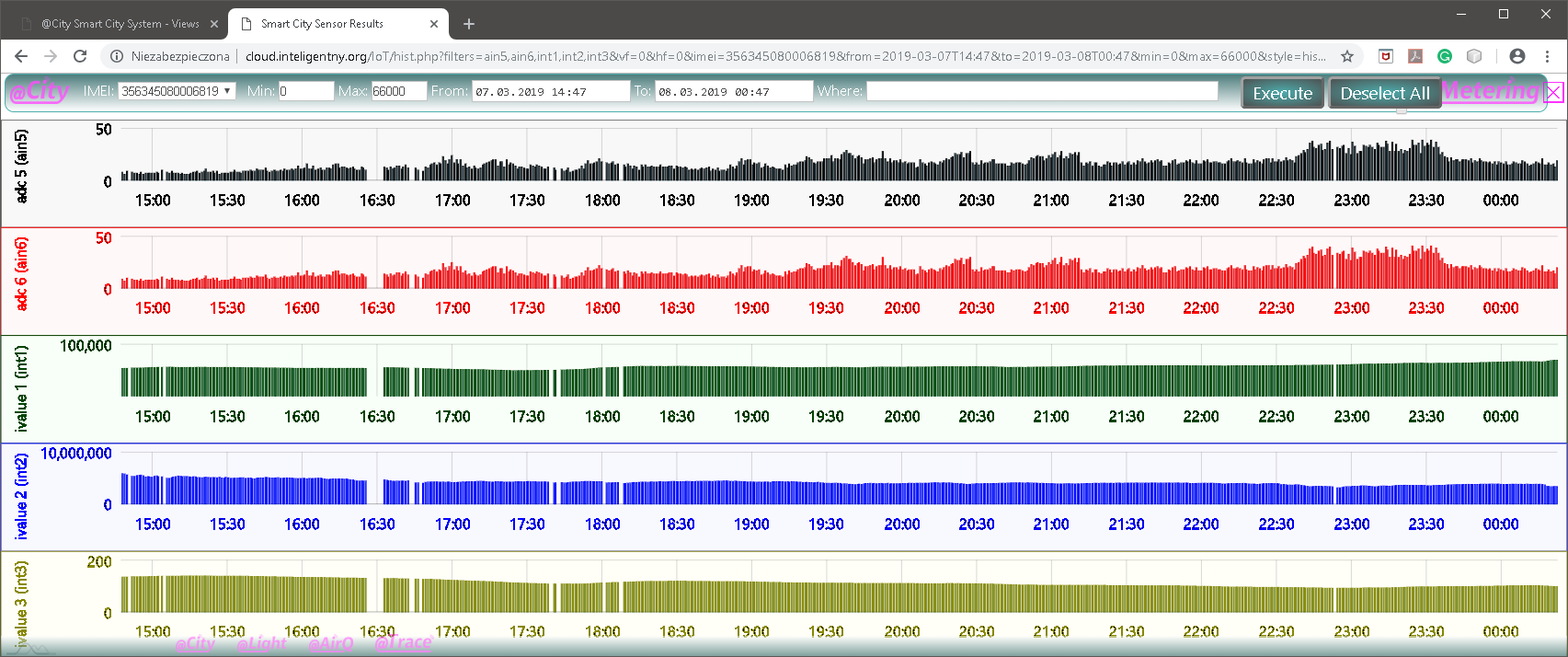Screen dimensions: 1568x657
Task: Open the Chrome three-dot menu
Action: [1548, 56]
